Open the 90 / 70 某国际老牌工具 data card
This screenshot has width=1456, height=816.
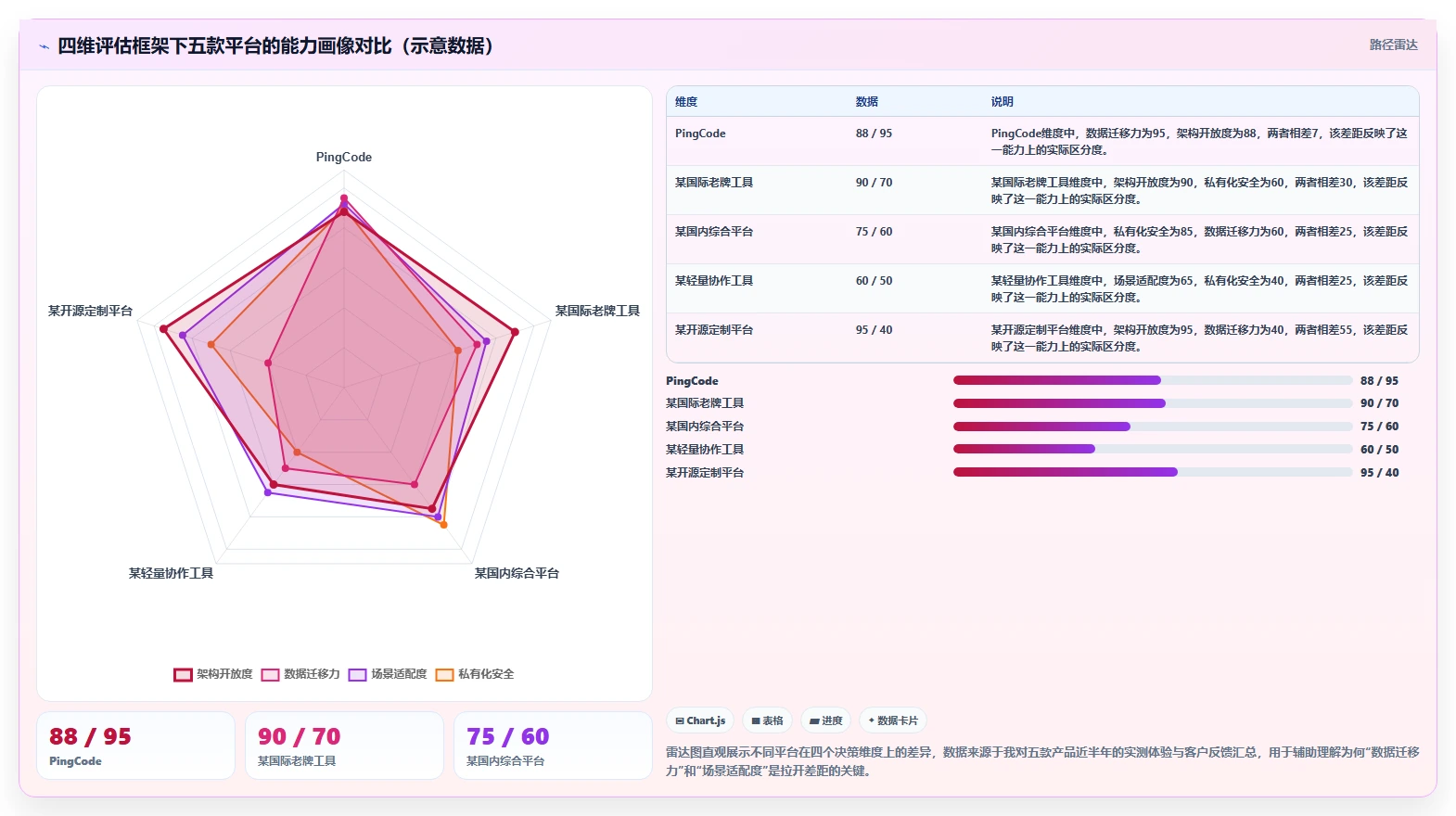coord(344,746)
